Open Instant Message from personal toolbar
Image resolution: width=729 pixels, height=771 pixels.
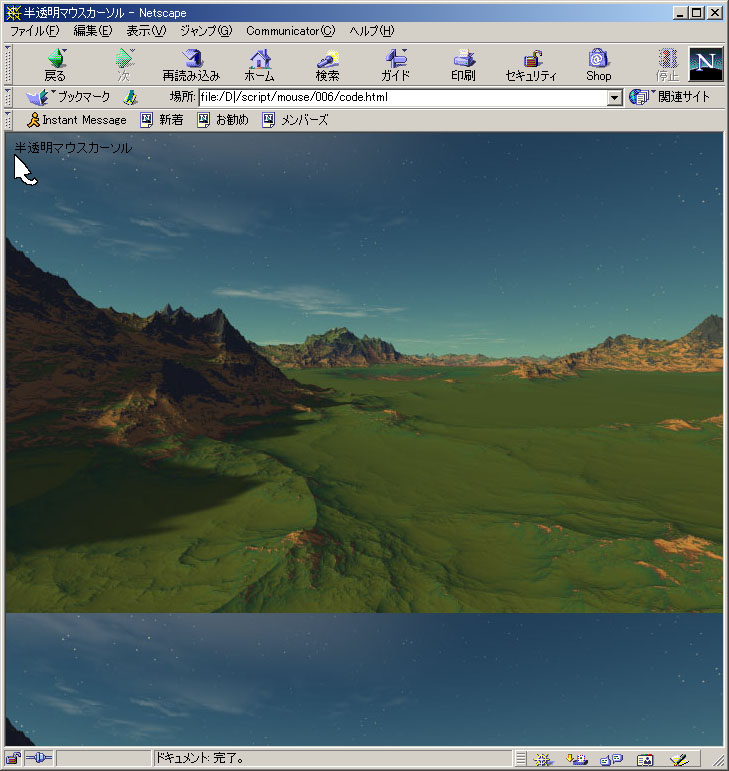point(77,120)
